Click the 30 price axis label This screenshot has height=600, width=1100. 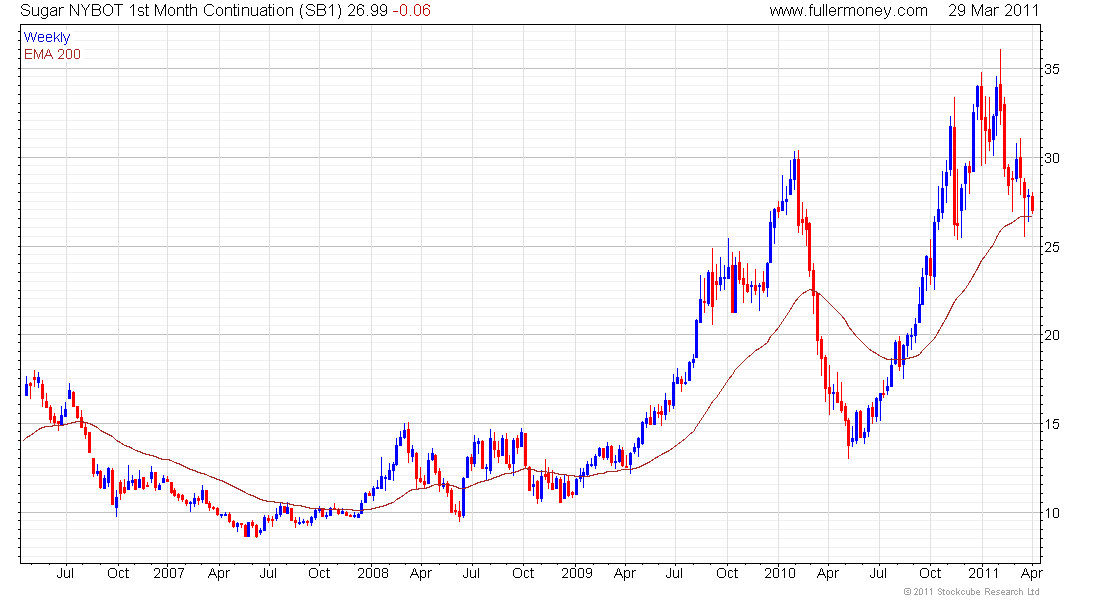(x=1052, y=158)
